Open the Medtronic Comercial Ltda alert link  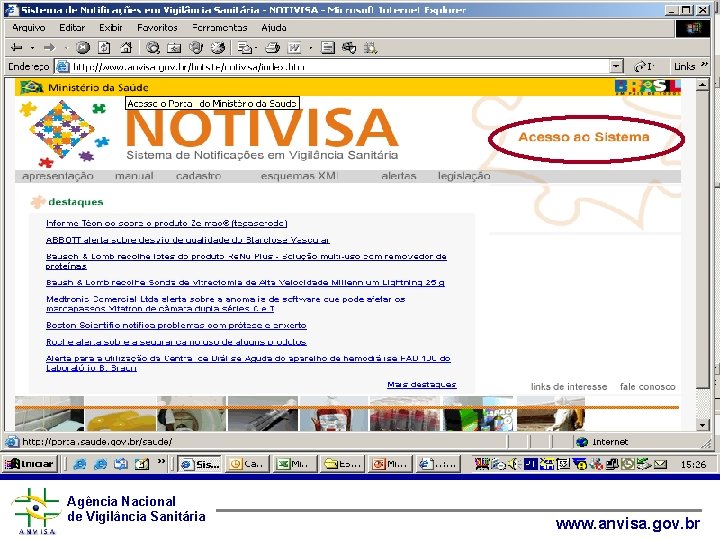tap(225, 304)
